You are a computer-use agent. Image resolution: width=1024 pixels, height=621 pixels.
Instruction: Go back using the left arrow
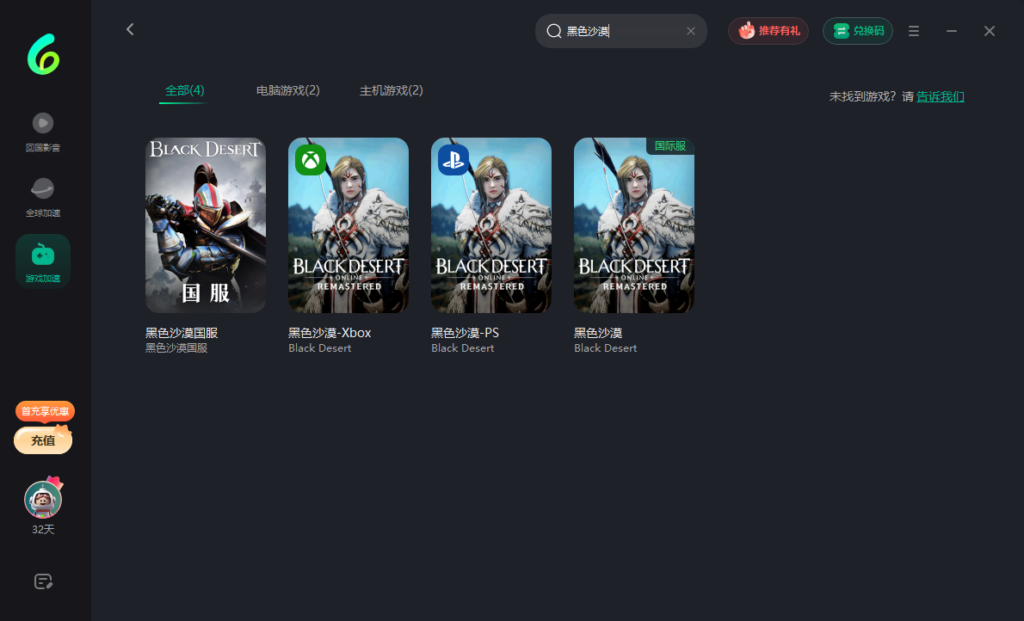pyautogui.click(x=130, y=30)
